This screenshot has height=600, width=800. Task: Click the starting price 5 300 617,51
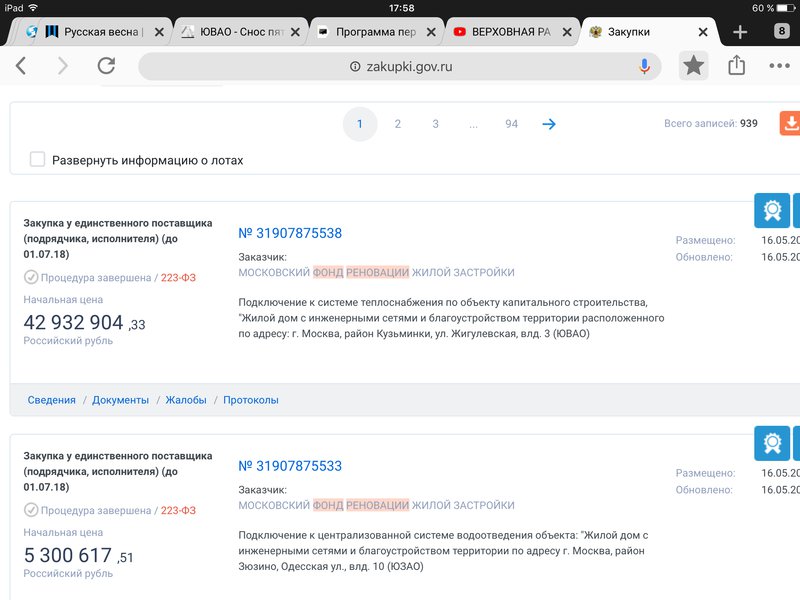coord(78,555)
